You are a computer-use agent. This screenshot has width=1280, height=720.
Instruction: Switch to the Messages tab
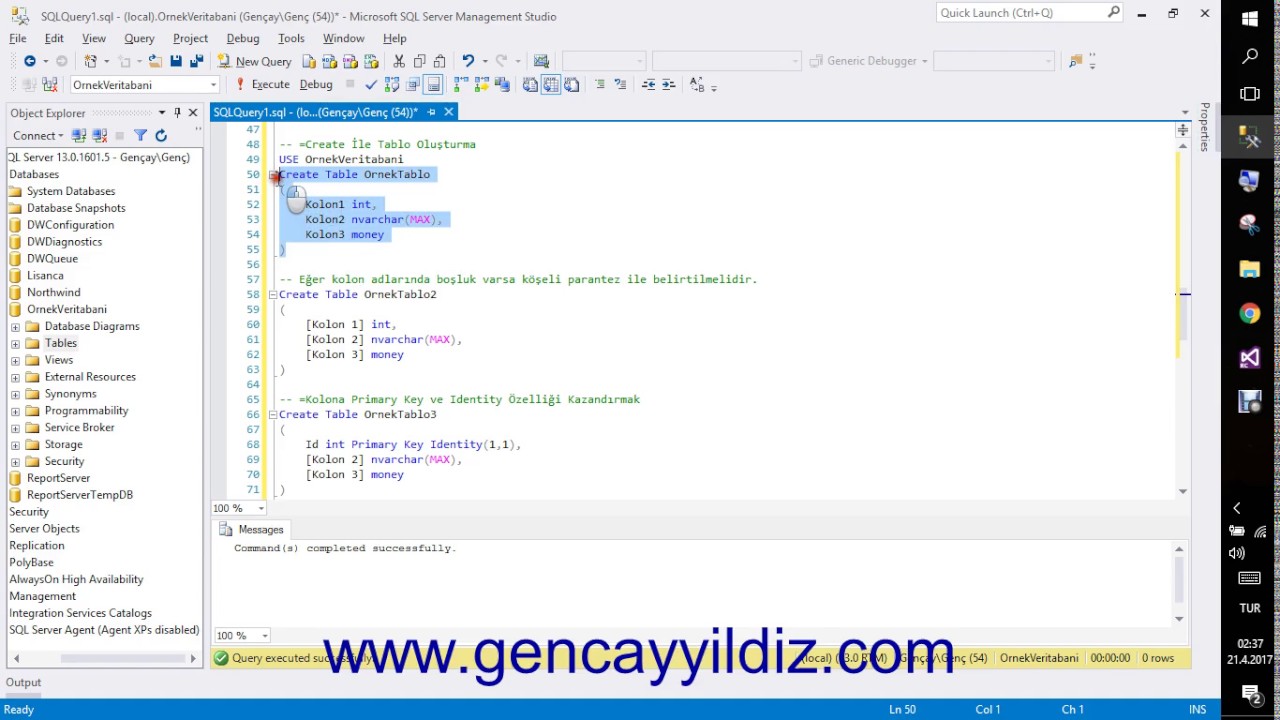pyautogui.click(x=252, y=529)
